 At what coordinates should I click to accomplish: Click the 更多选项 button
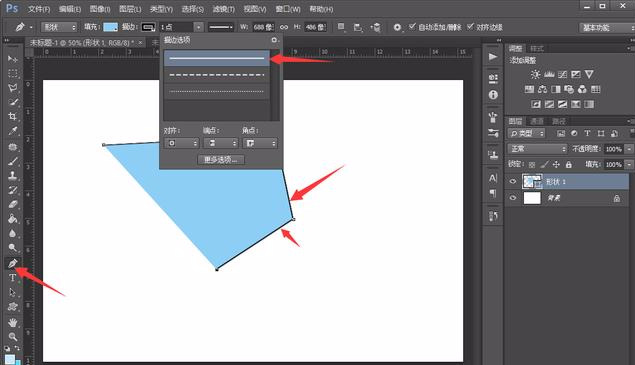[x=221, y=160]
